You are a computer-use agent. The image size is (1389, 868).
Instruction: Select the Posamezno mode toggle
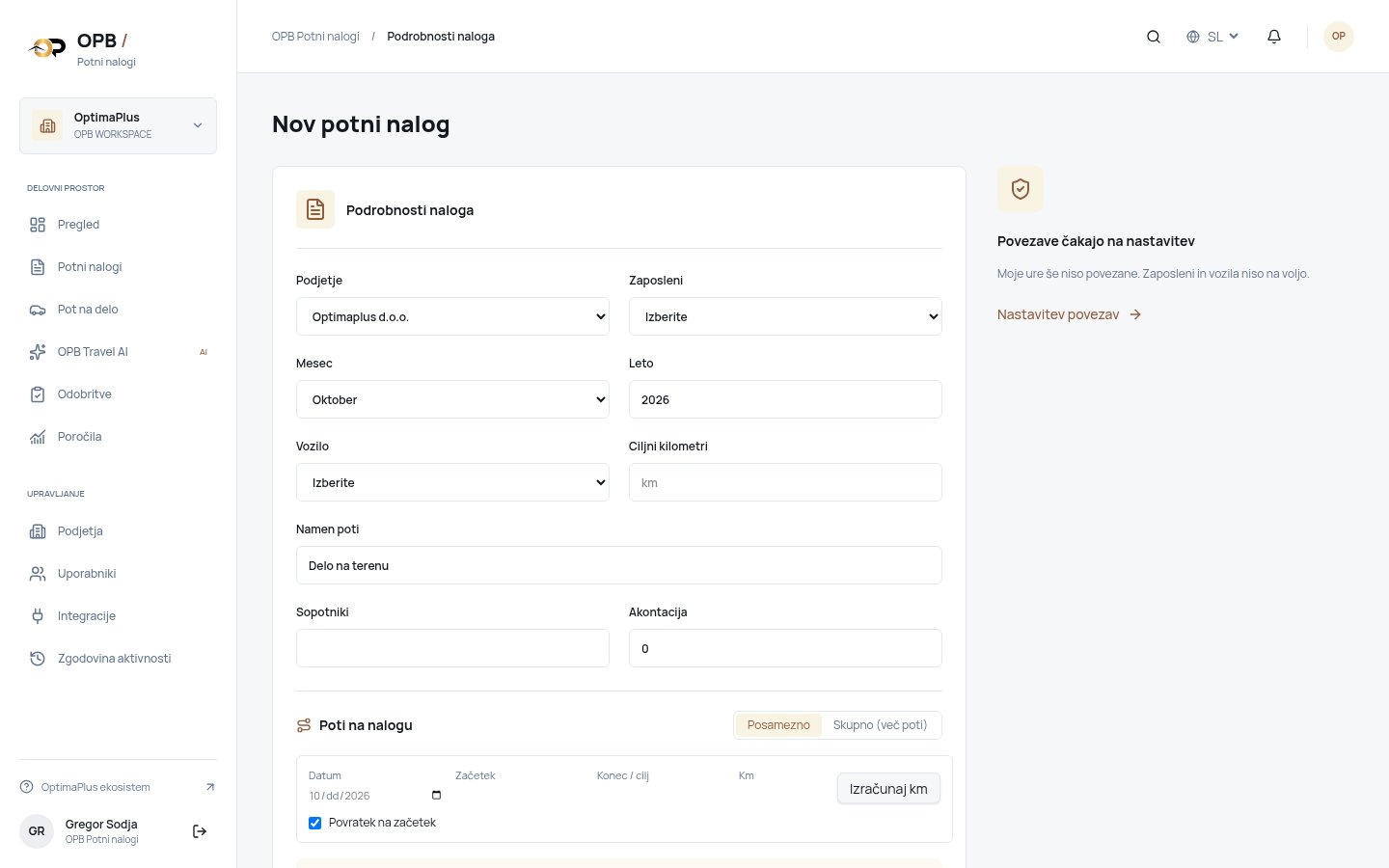click(778, 725)
